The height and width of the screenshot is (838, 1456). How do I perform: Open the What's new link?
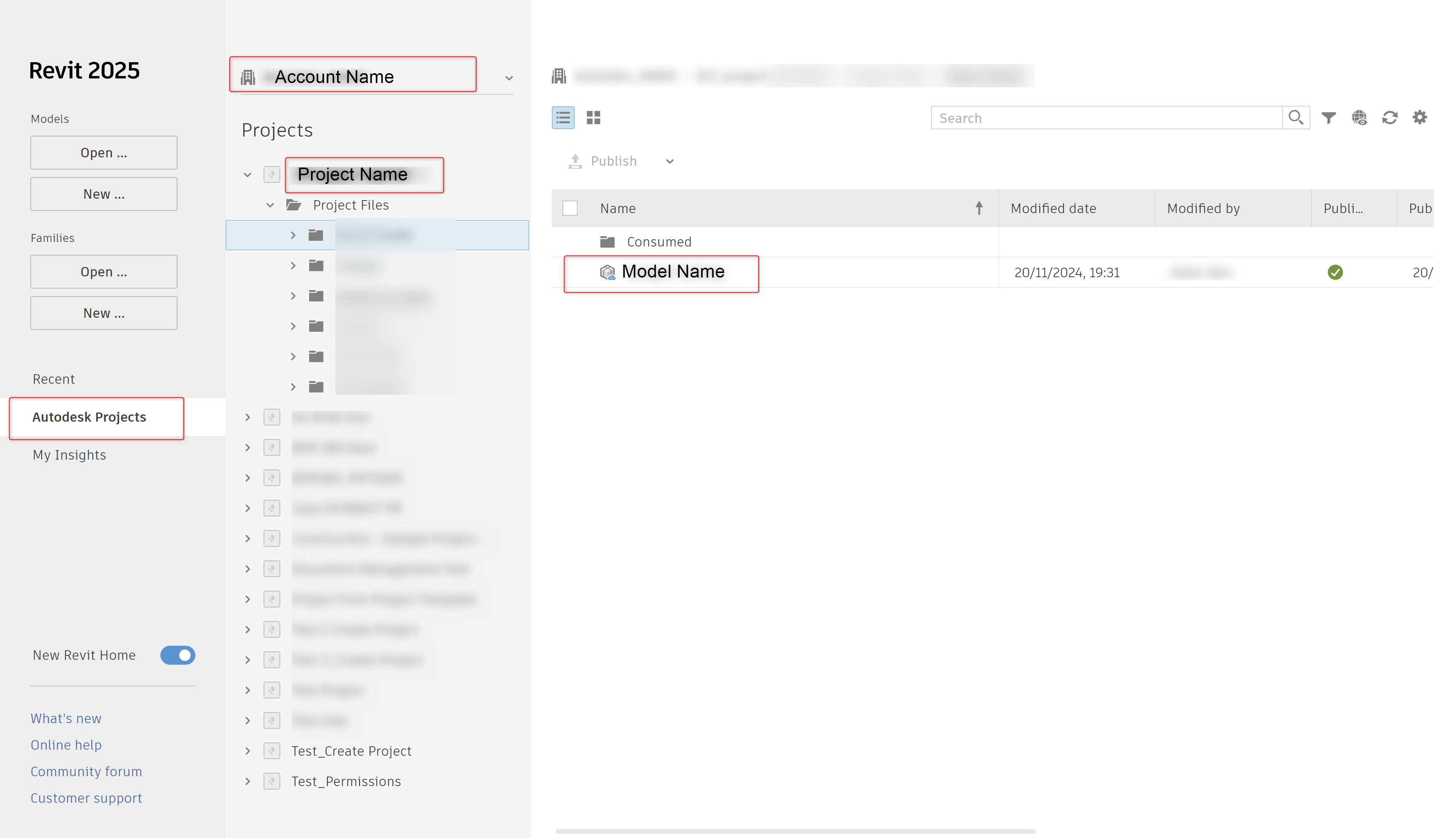tap(66, 718)
